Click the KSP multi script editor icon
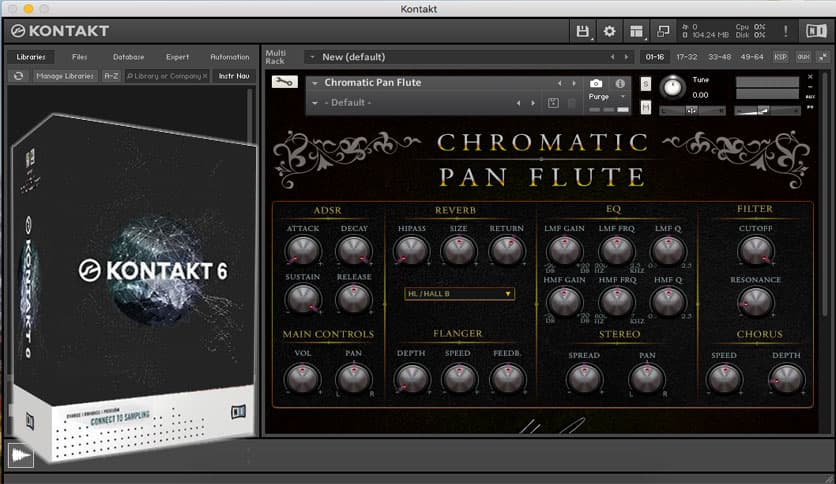This screenshot has width=836, height=484. click(x=780, y=57)
